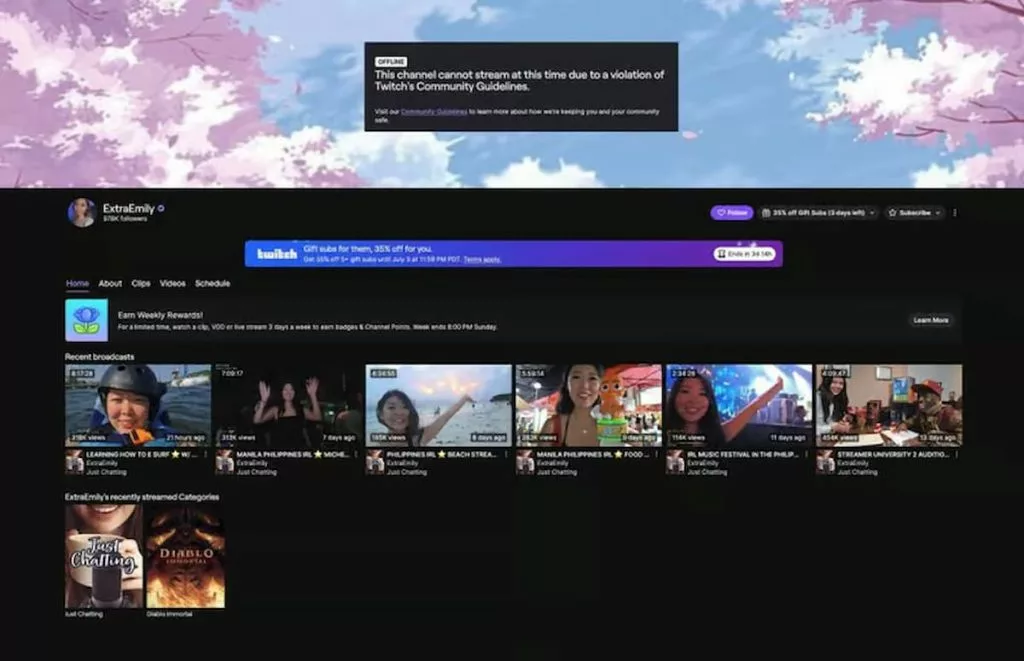Click avatar beside IRL Music Festival title
Image resolution: width=1024 pixels, height=661 pixels.
click(x=675, y=462)
